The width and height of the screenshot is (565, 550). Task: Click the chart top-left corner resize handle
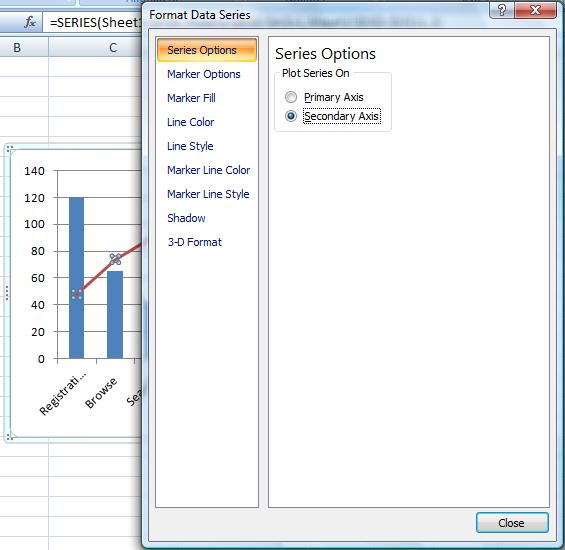click(x=10, y=148)
